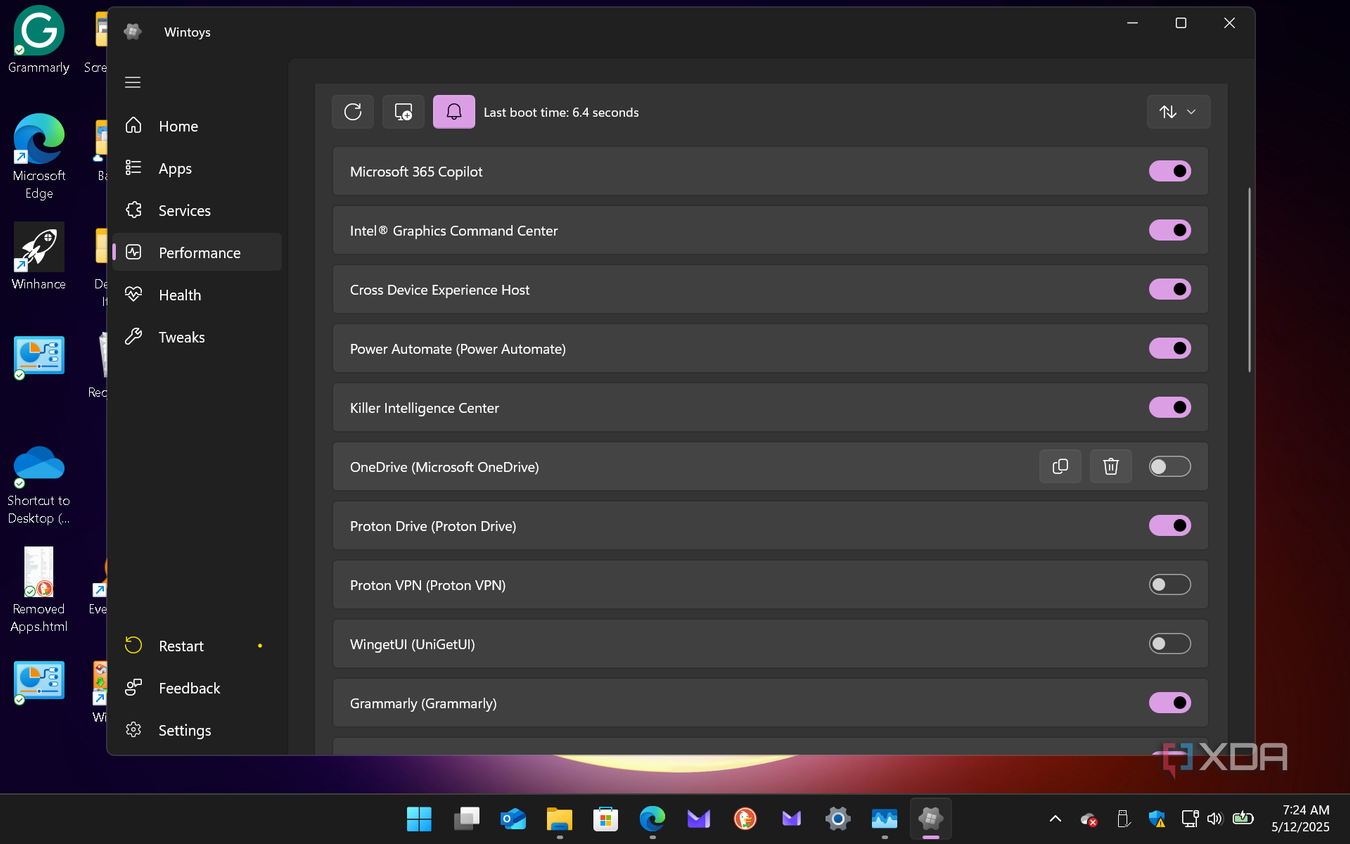1350x844 pixels.
Task: Open the Services section
Action: (197, 210)
